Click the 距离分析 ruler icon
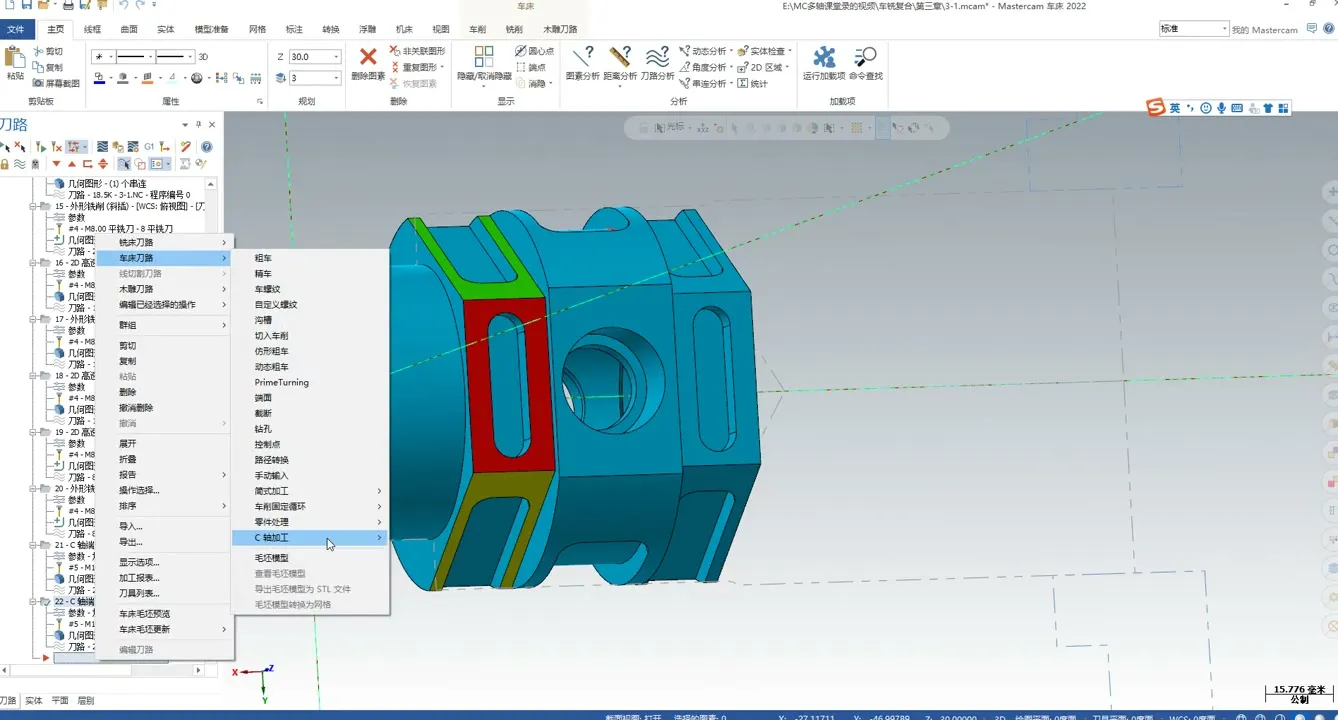Screen dimensions: 1338x720 point(619,58)
